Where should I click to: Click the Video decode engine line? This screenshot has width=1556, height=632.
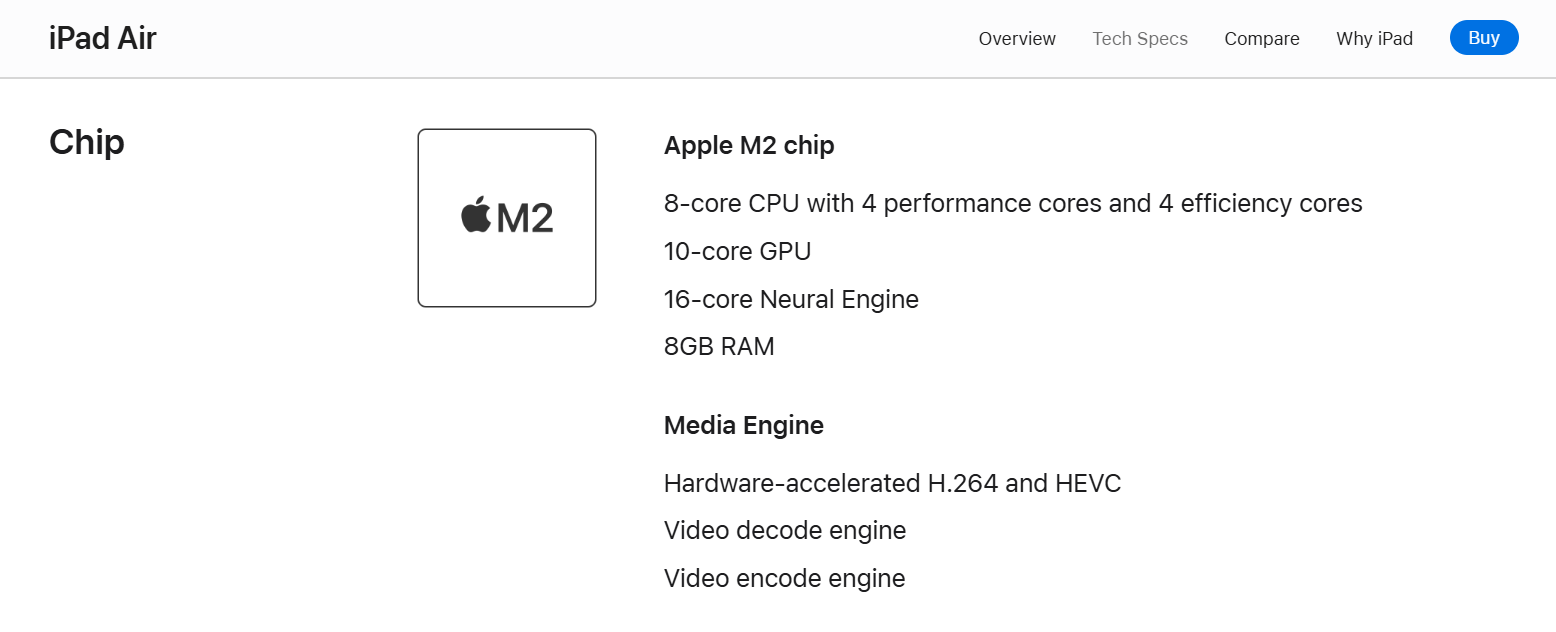click(785, 531)
